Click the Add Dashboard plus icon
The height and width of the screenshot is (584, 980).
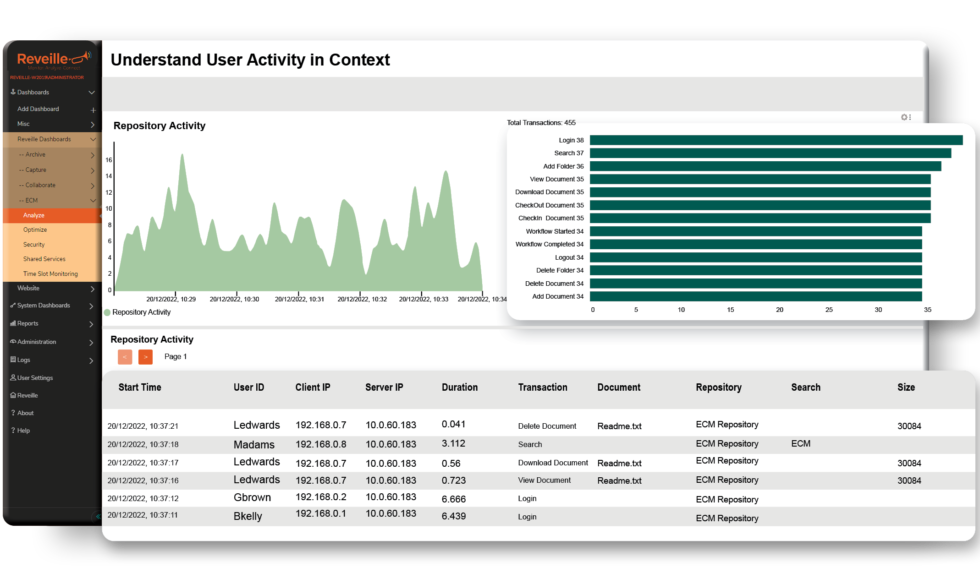[92, 110]
